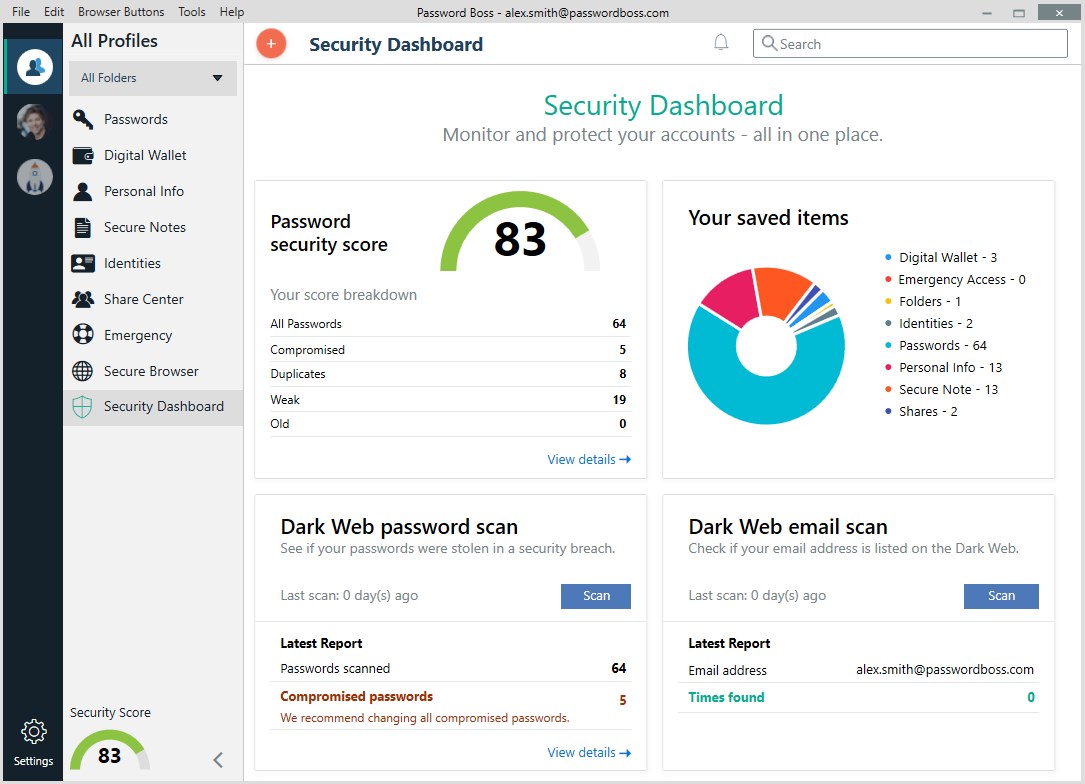Click the Compromised row in score breakdown

tap(448, 350)
